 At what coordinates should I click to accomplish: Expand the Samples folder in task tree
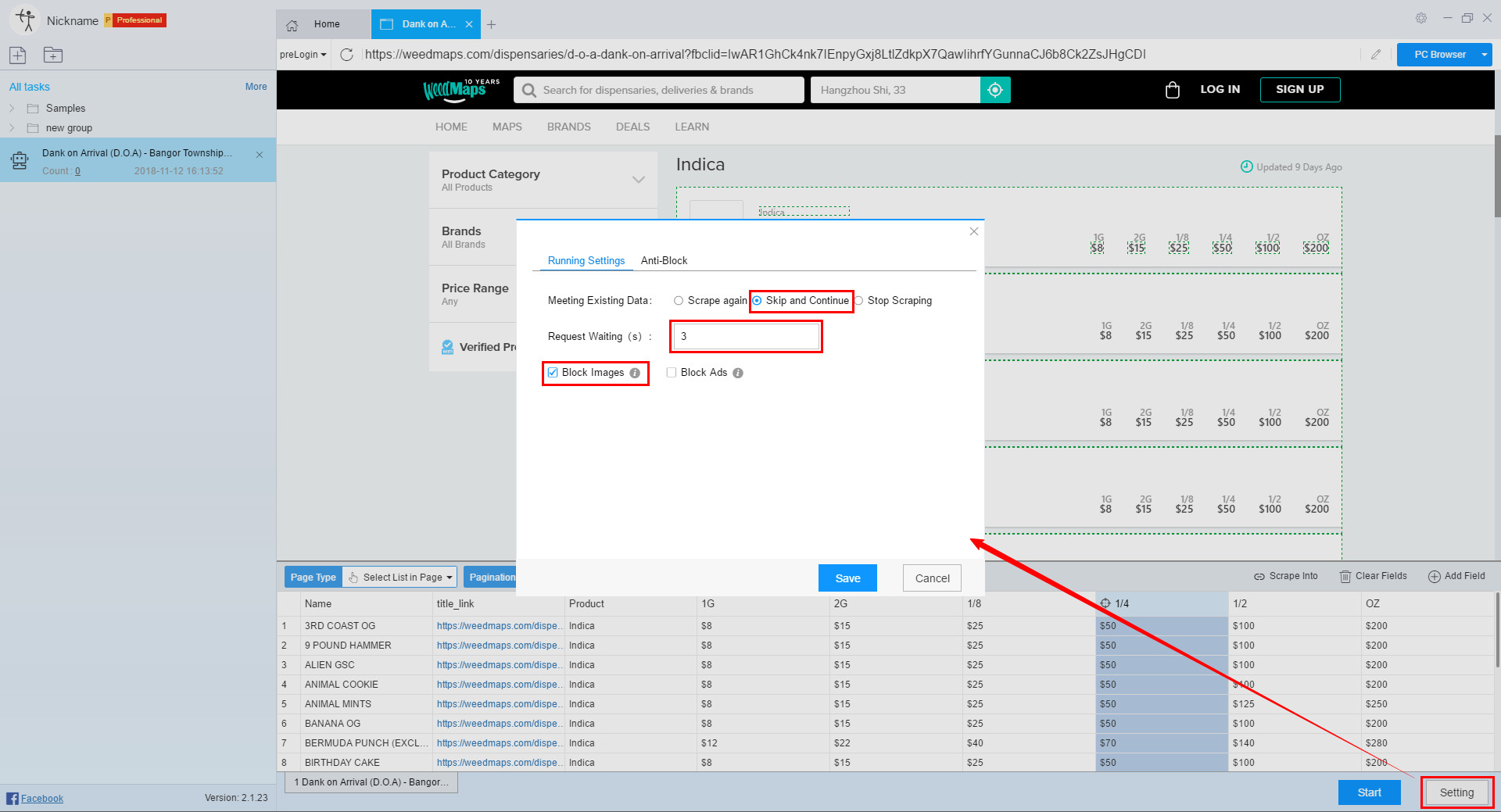(x=12, y=108)
